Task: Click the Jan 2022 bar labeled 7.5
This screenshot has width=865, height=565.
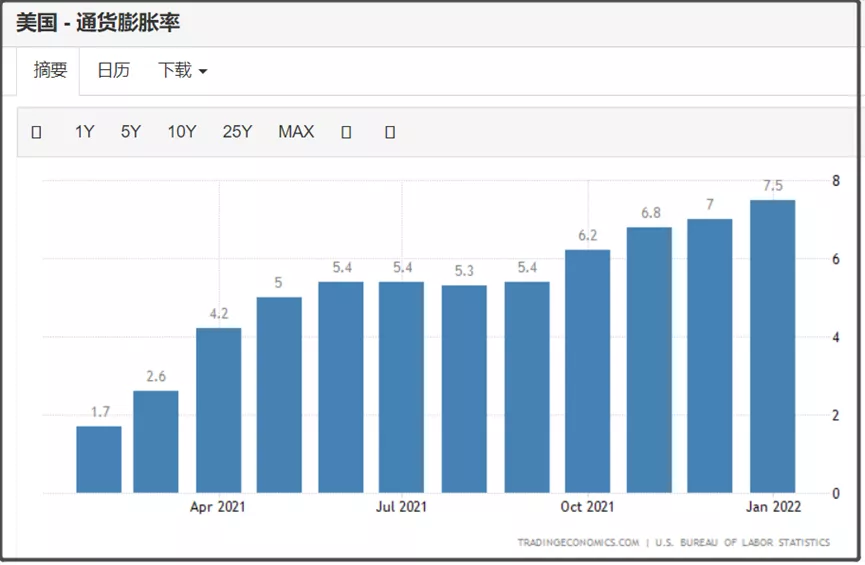Action: click(772, 347)
